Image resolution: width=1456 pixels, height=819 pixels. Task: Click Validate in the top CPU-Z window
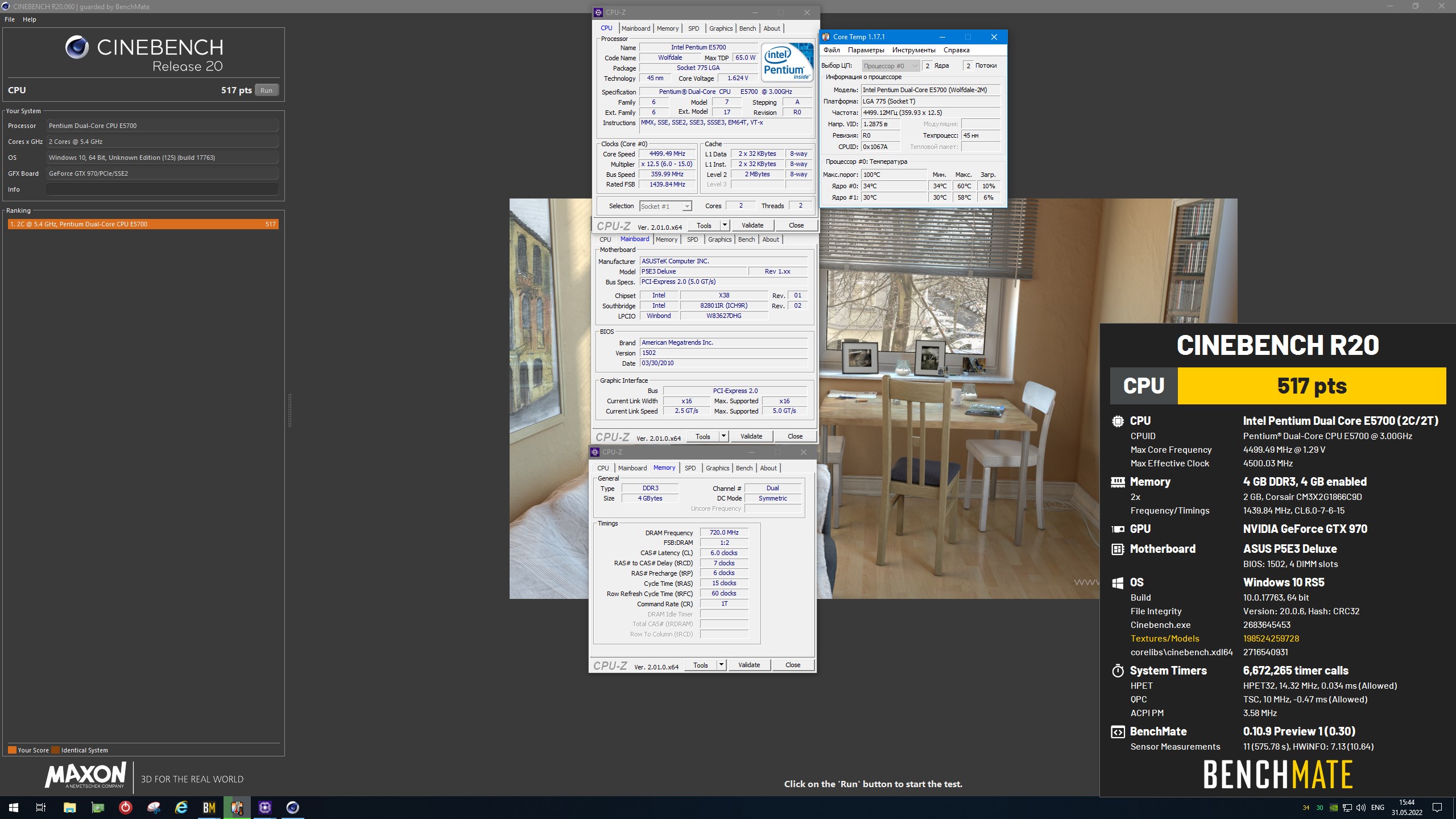pyautogui.click(x=752, y=225)
